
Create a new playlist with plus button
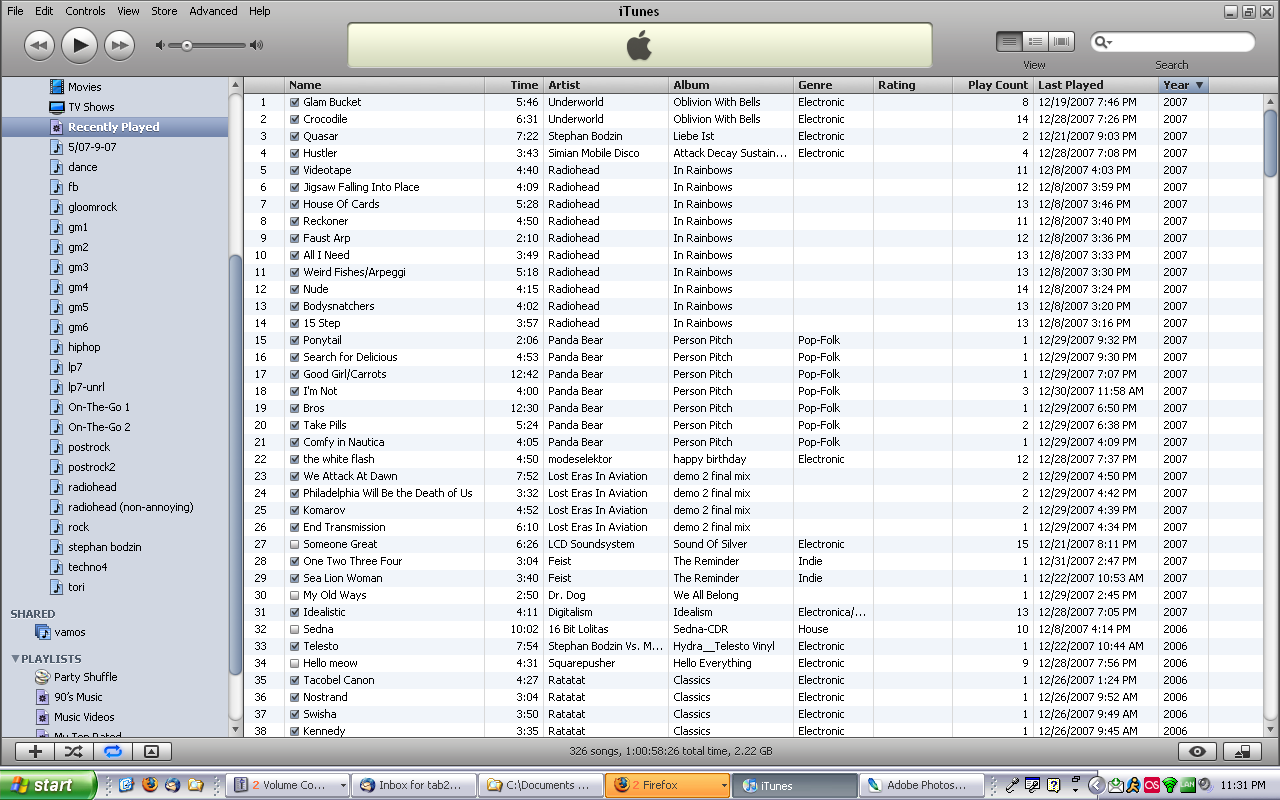click(x=35, y=751)
